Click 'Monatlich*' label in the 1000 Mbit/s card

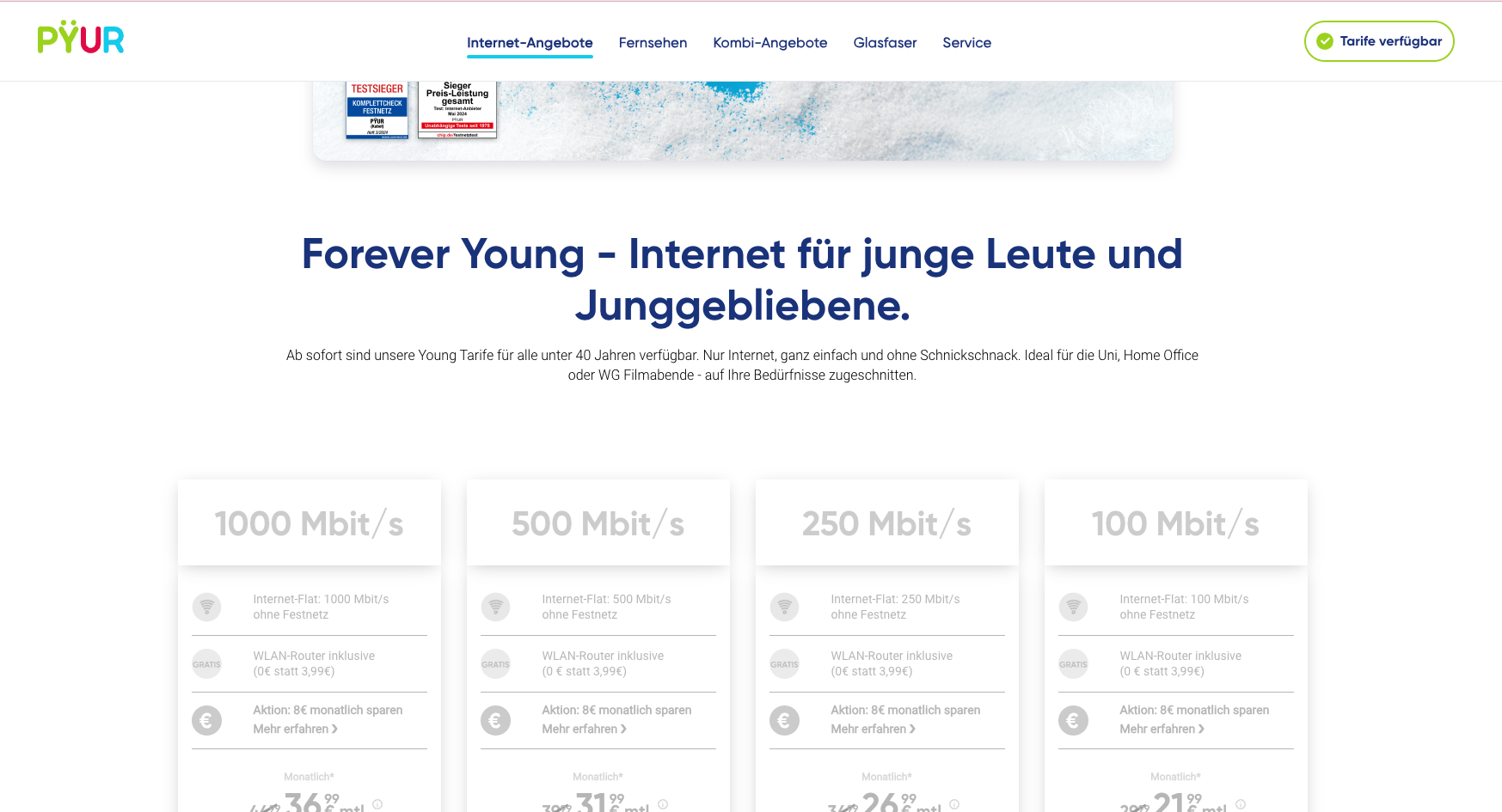309,777
